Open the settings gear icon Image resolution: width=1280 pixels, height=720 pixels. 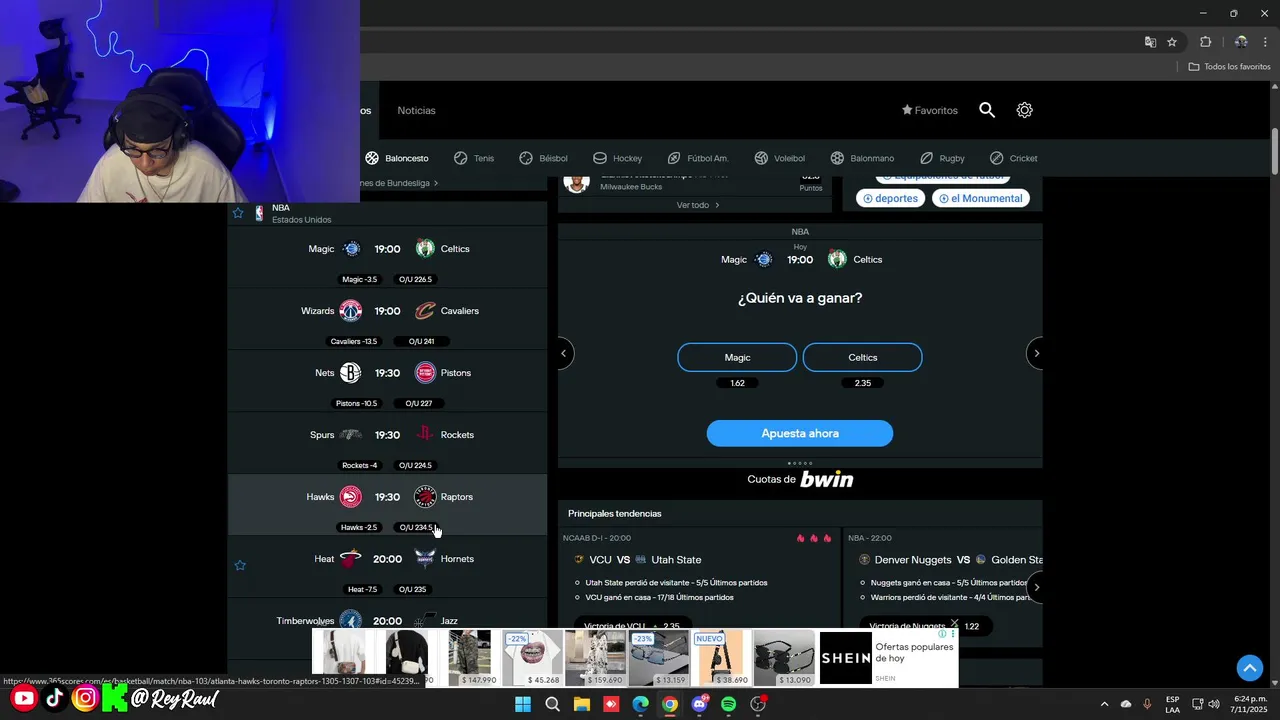(1024, 110)
